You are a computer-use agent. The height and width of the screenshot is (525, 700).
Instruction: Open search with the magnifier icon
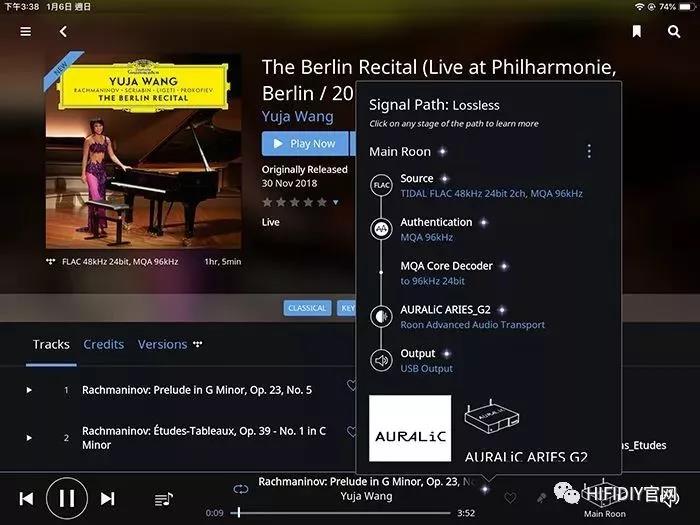[674, 31]
